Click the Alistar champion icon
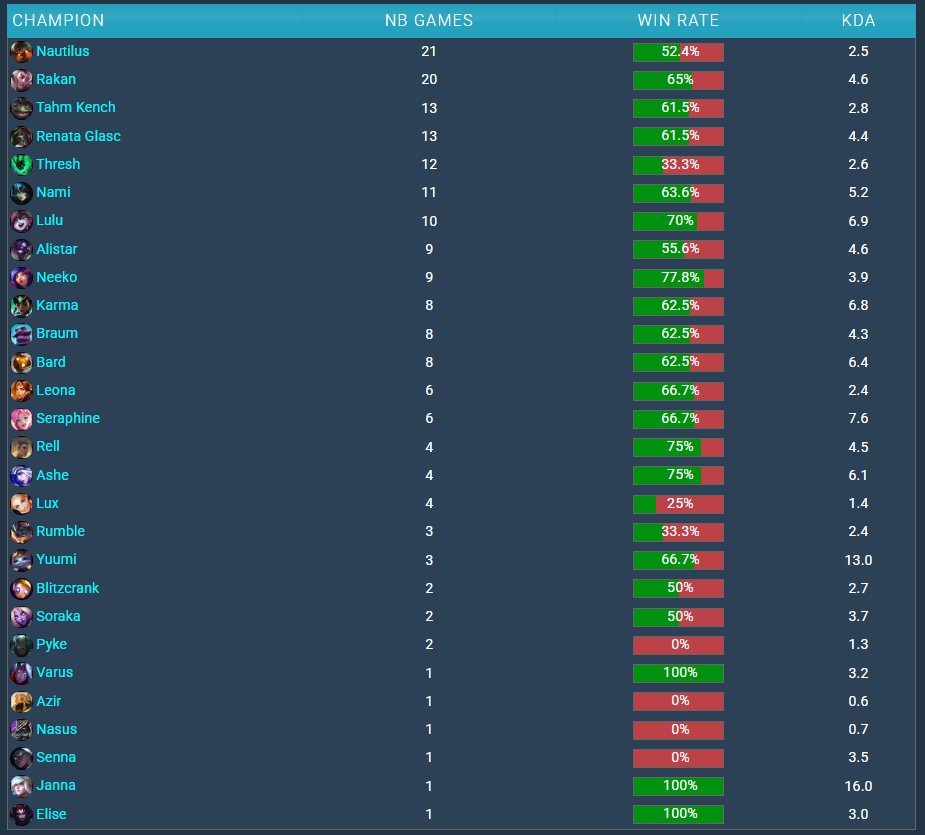925x835 pixels. tap(21, 250)
